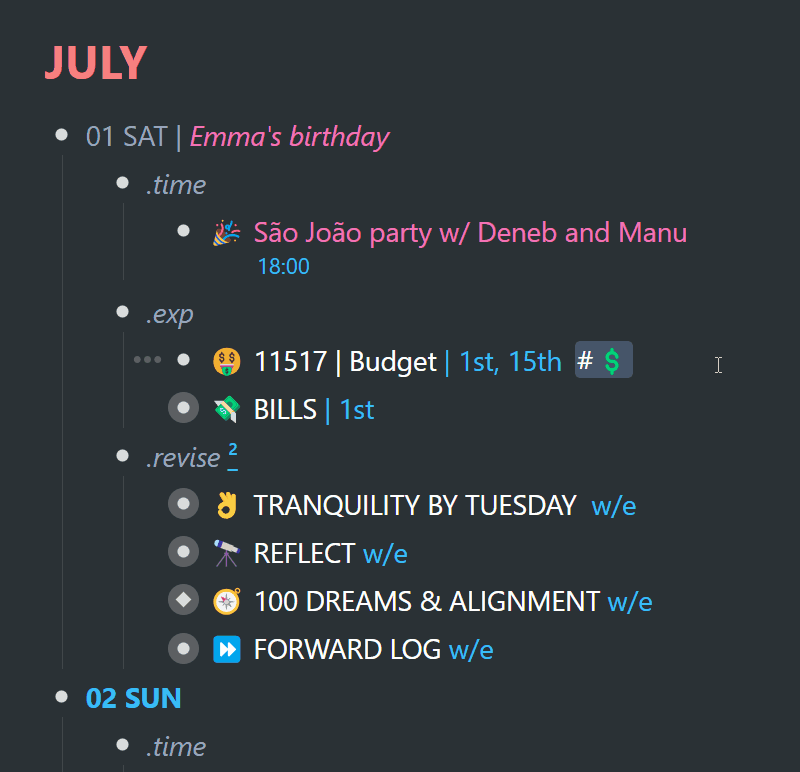Toggle the collapsed bullet of BILLS
This screenshot has height=772, width=800.
coord(183,408)
